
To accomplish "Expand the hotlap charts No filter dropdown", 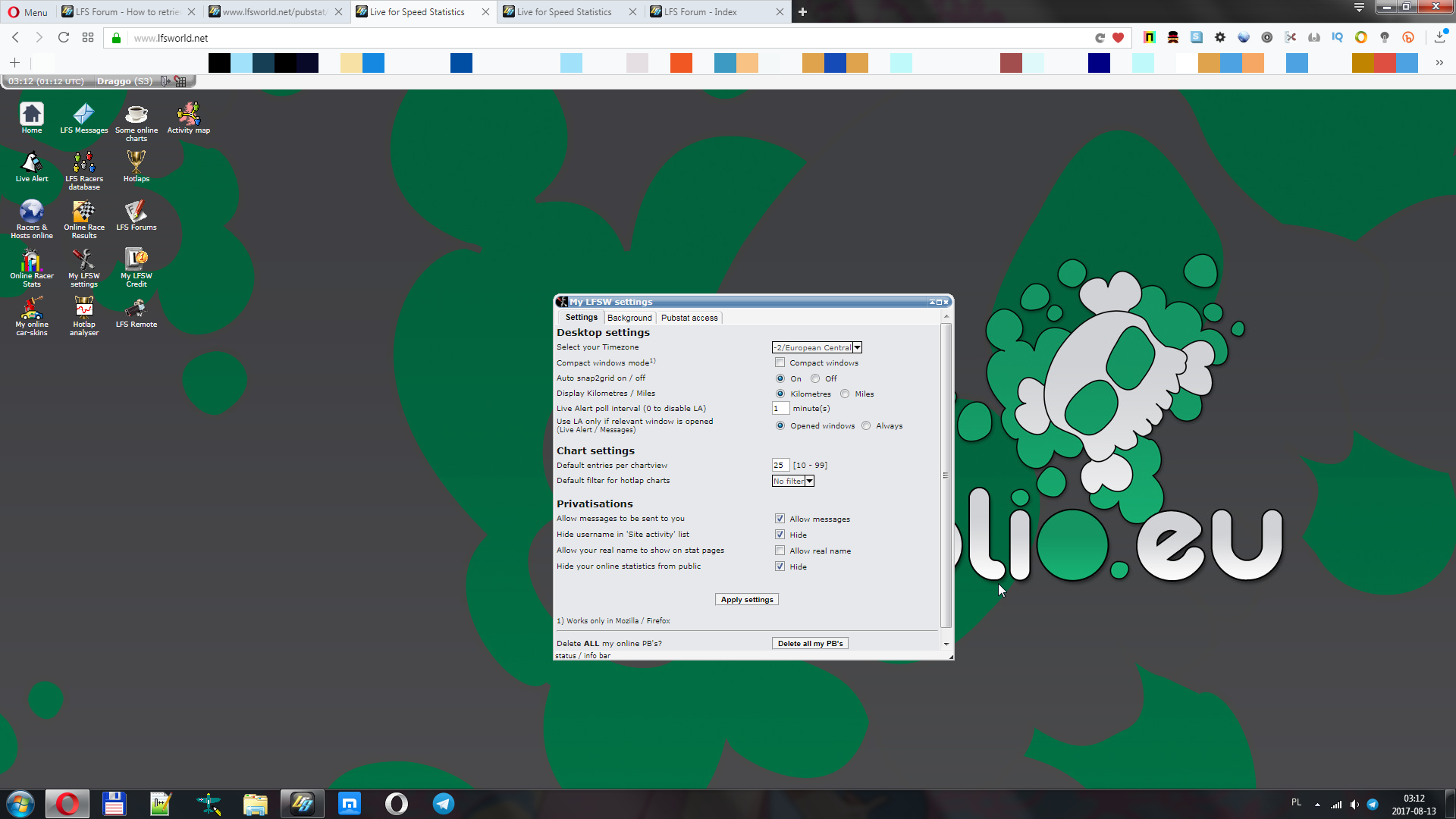I will pyautogui.click(x=792, y=481).
